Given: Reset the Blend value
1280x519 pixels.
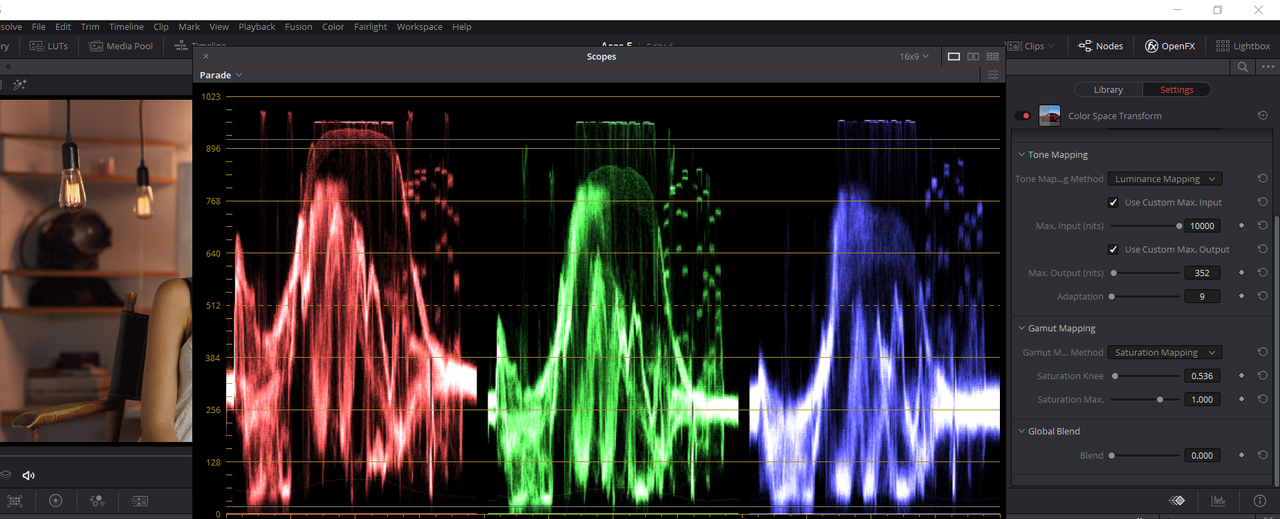Looking at the screenshot, I should click(x=1263, y=455).
